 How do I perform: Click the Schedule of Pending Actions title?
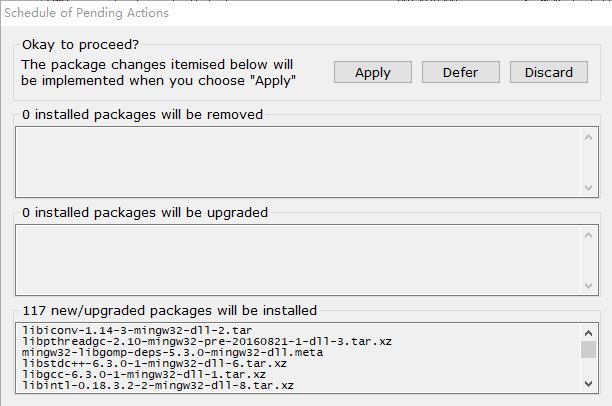tap(86, 13)
